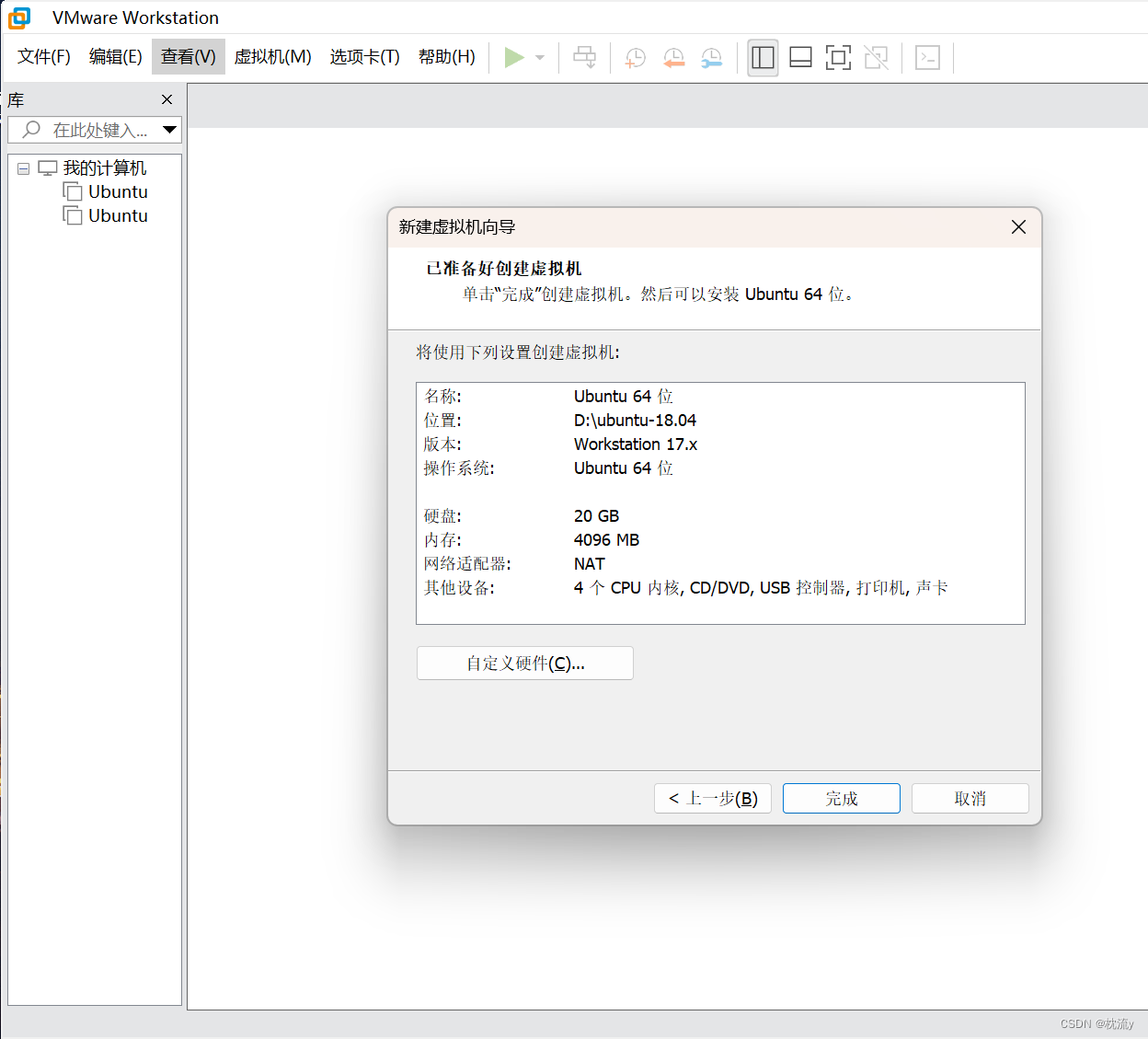Click the console view terminal icon
This screenshot has height=1039, width=1148.
click(927, 58)
